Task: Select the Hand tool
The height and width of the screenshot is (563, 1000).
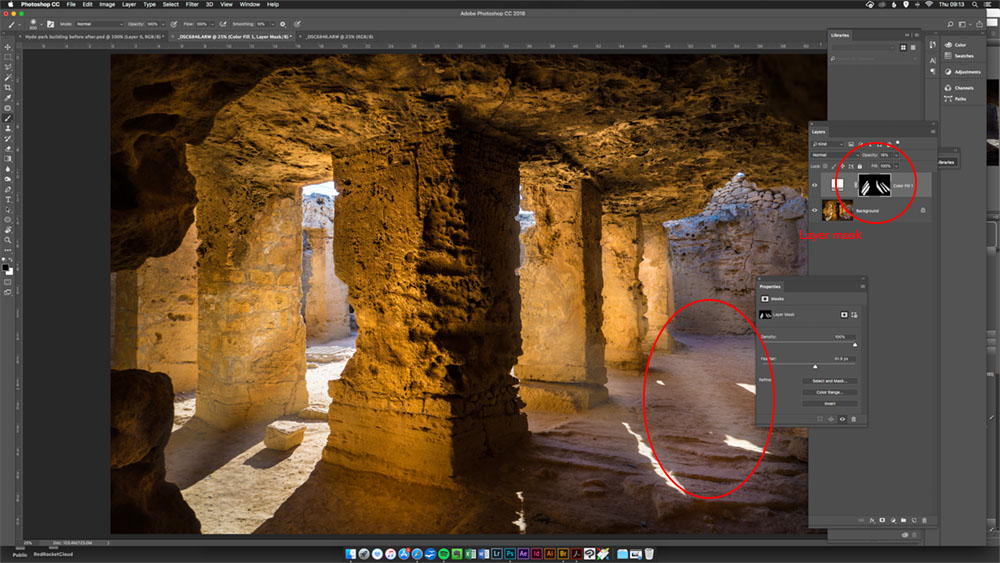Action: tap(8, 231)
